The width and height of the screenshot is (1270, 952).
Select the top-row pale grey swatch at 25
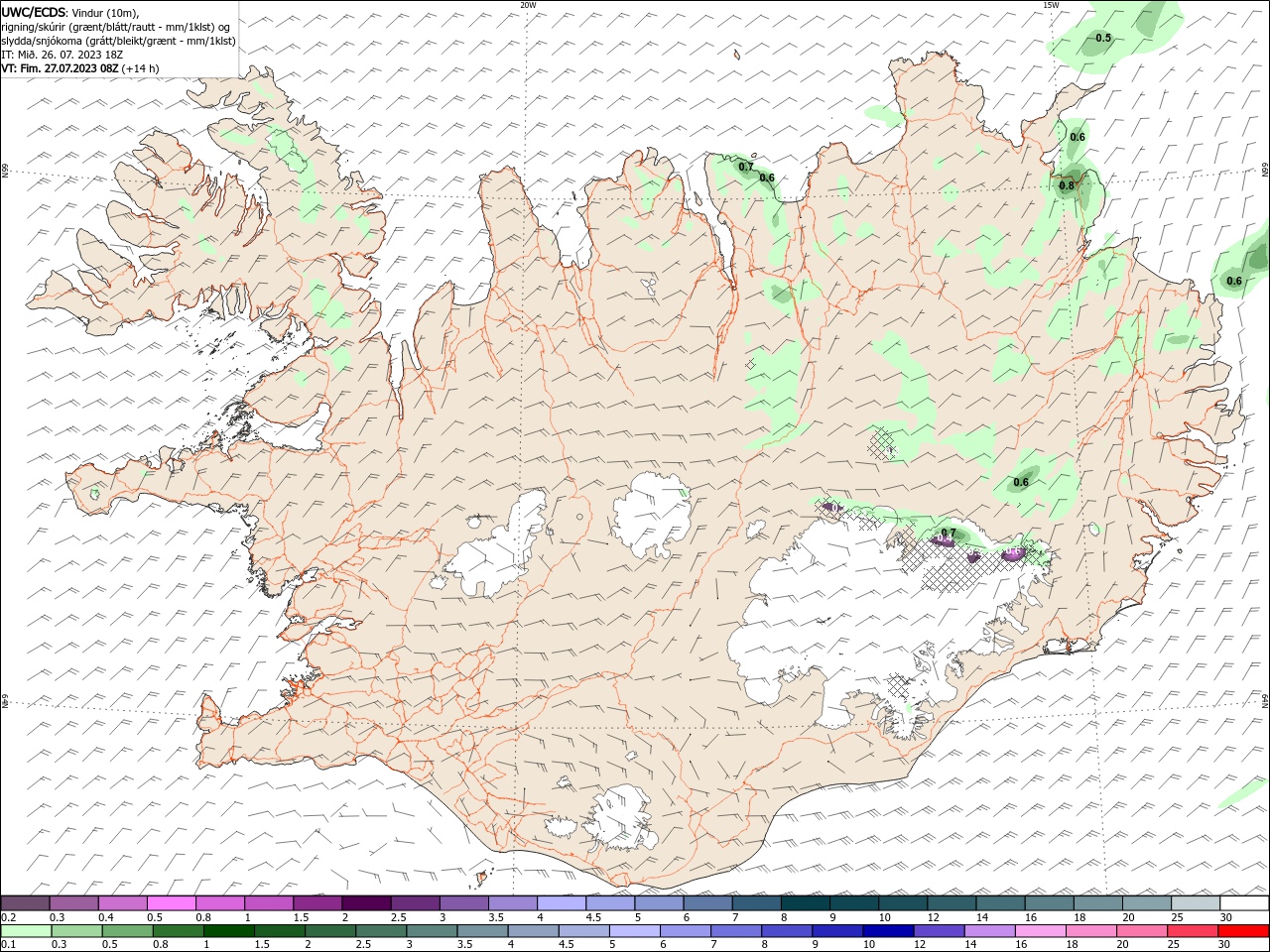1196,903
